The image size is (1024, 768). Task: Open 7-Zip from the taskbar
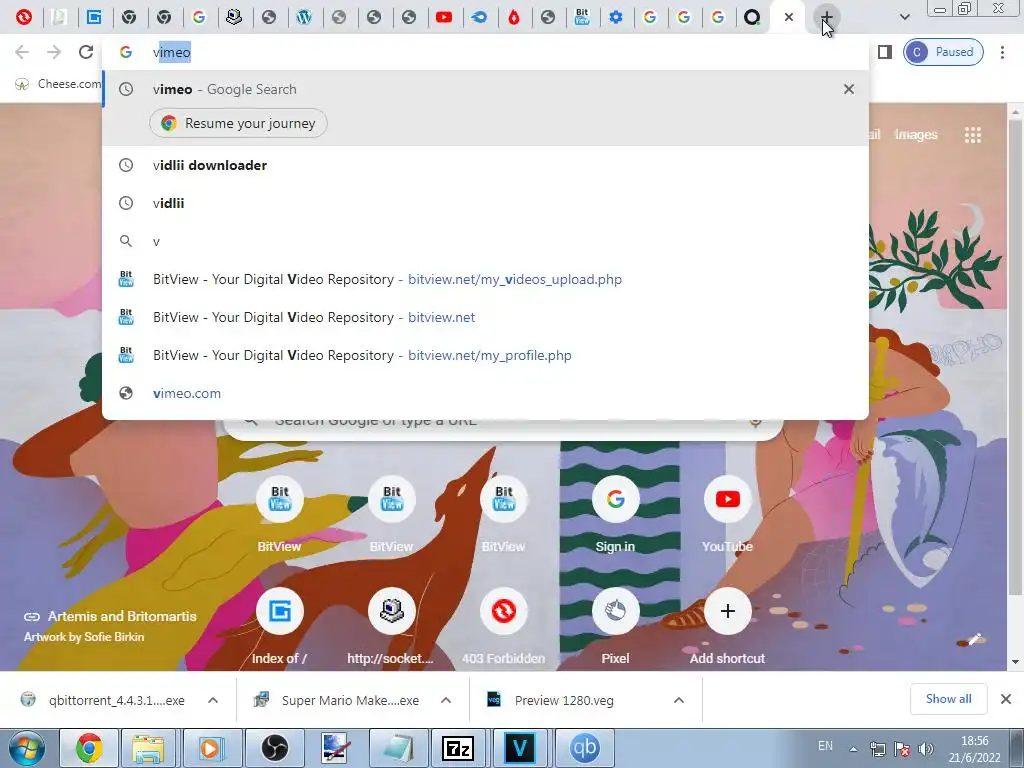[x=458, y=748]
